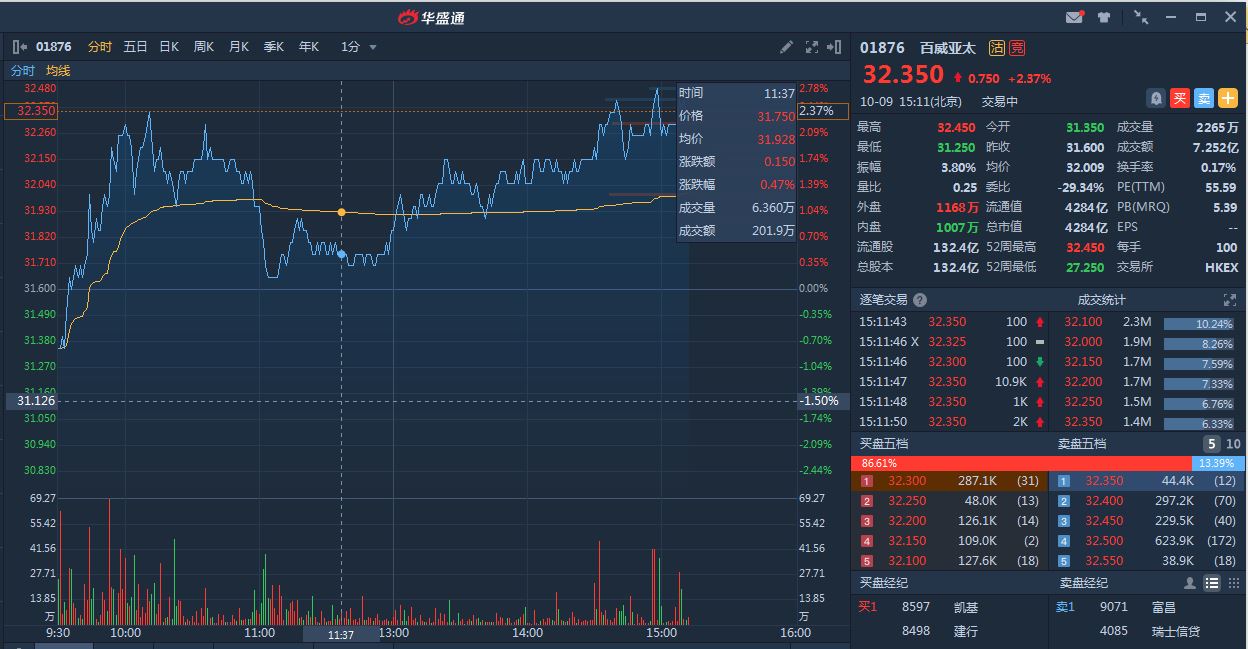This screenshot has width=1248, height=649.
Task: Open the skin theme shirt icon
Action: (x=1104, y=17)
